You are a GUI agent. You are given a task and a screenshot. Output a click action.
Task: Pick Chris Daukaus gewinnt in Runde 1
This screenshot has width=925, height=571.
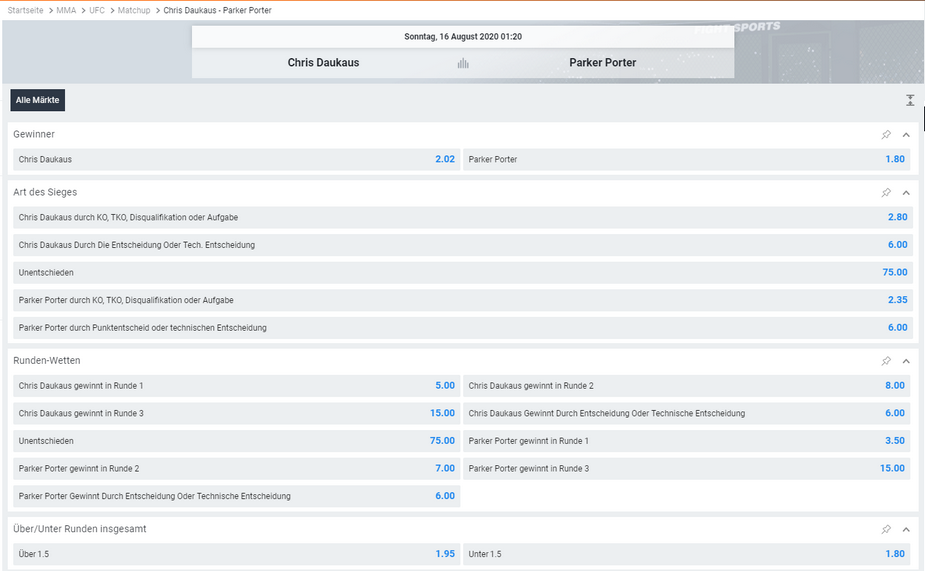(x=237, y=386)
